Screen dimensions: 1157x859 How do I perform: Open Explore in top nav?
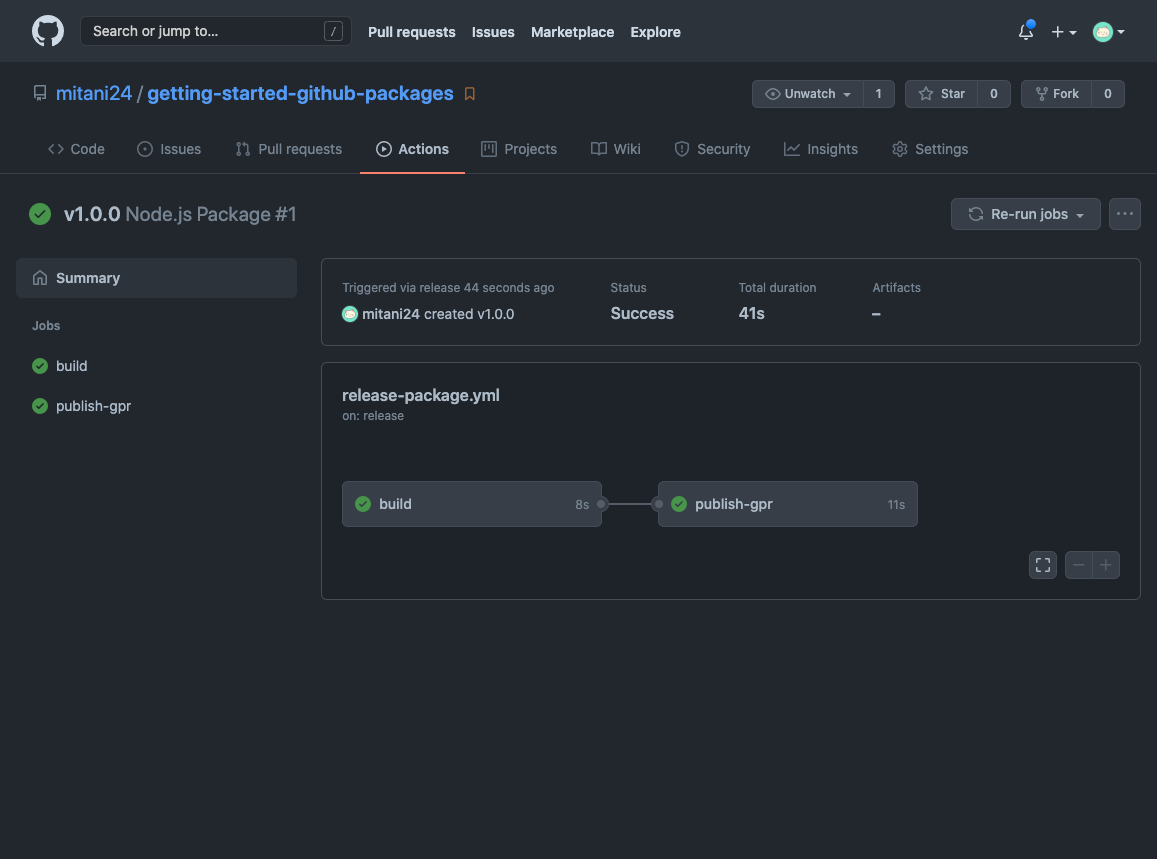[x=655, y=32]
